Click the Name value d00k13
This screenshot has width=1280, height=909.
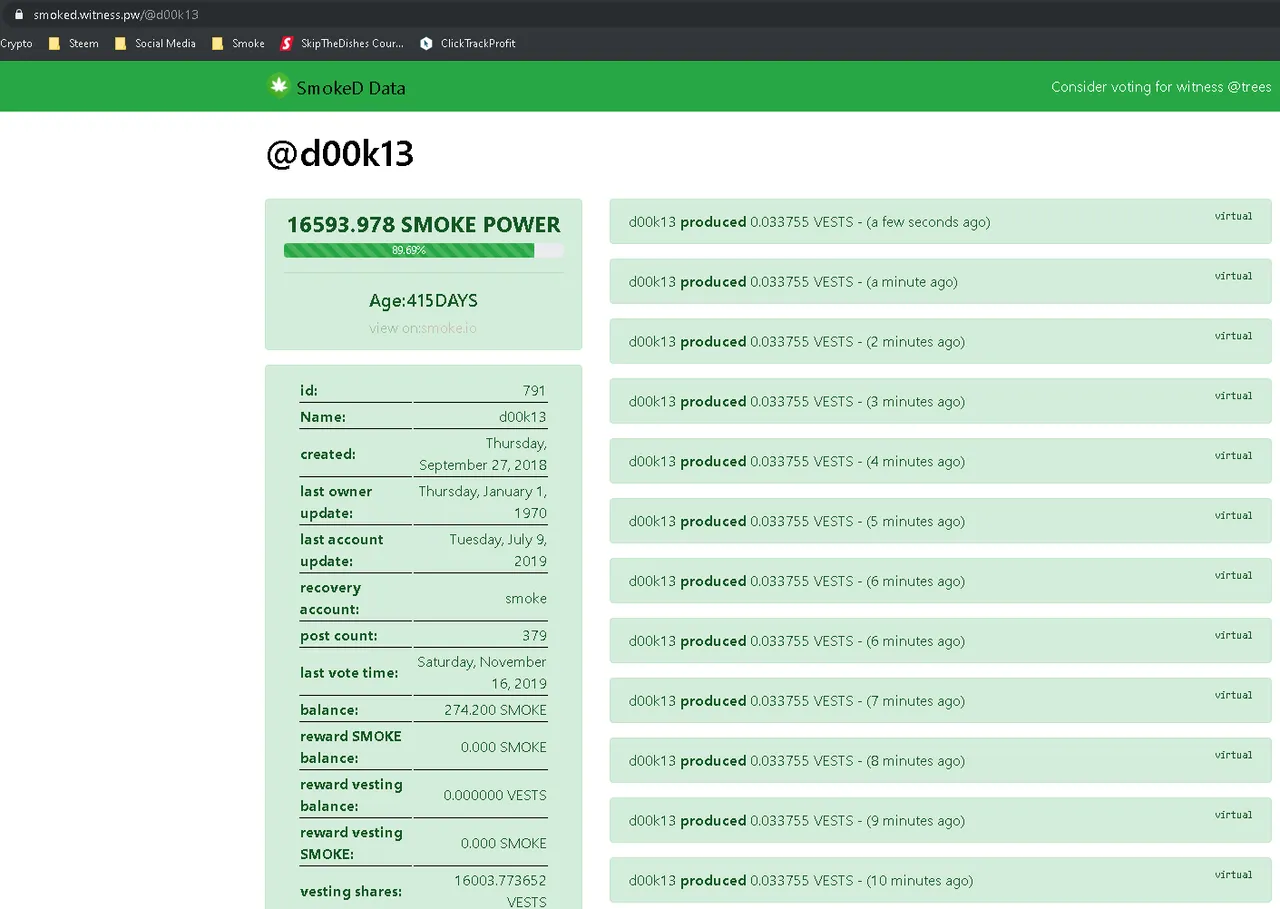(x=523, y=417)
